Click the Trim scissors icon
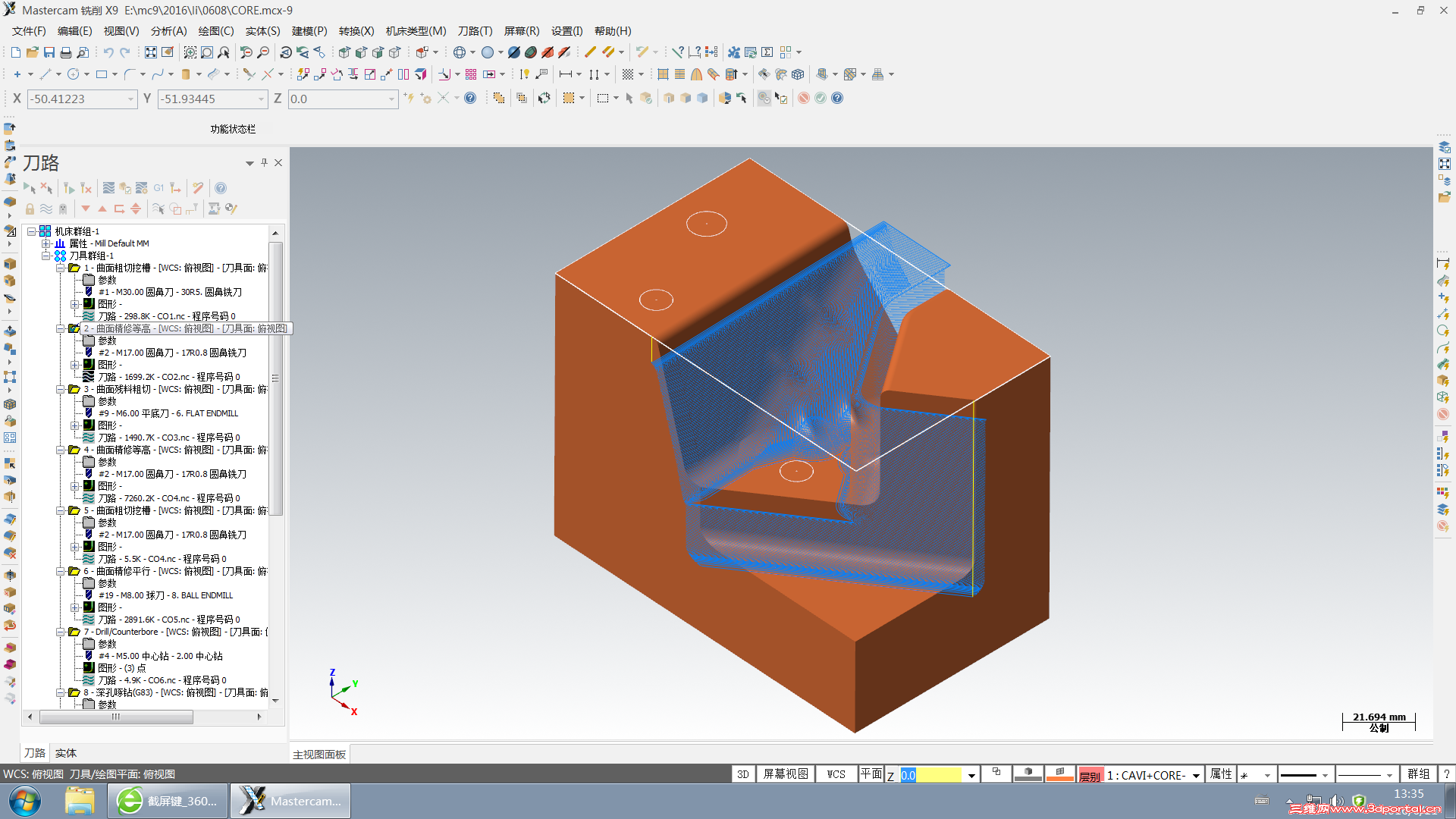This screenshot has width=1456, height=819. tap(249, 74)
